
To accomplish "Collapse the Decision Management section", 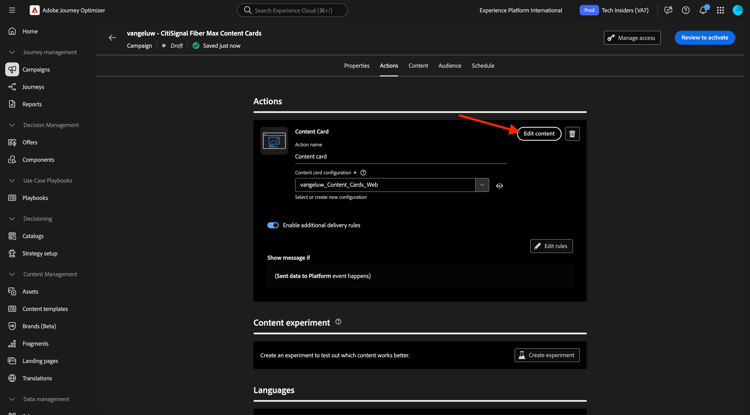I will click(x=12, y=125).
